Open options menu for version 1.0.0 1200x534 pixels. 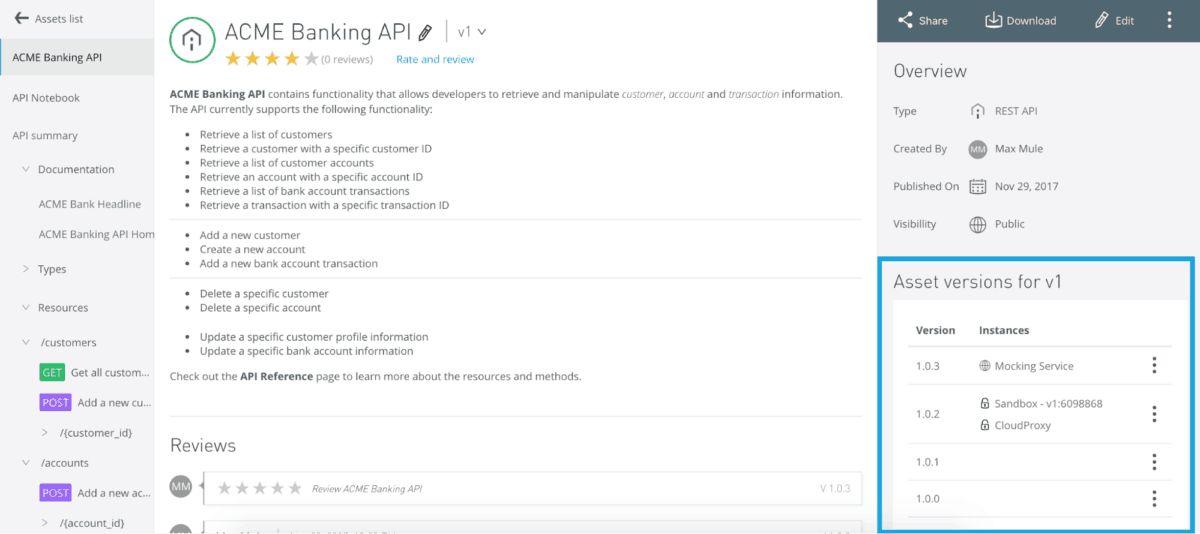click(1154, 498)
